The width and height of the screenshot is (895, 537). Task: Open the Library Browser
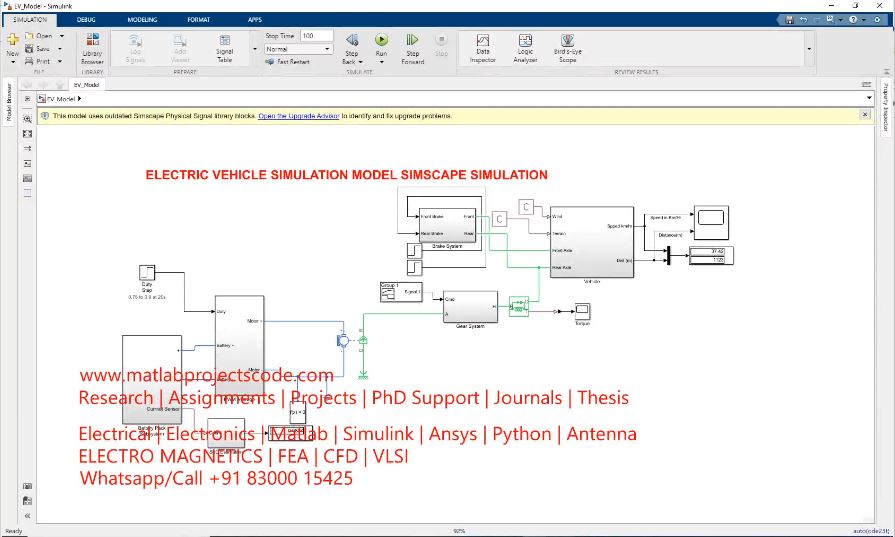click(92, 46)
